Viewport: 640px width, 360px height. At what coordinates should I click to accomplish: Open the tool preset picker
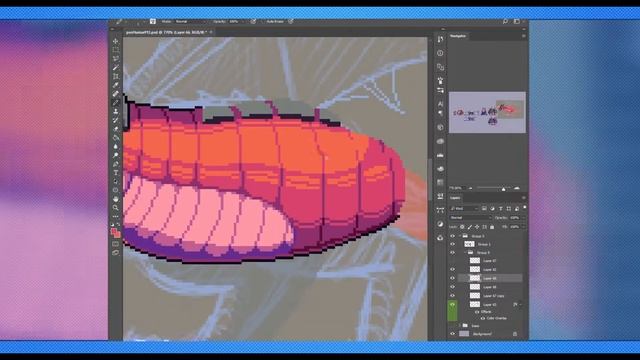[121, 21]
